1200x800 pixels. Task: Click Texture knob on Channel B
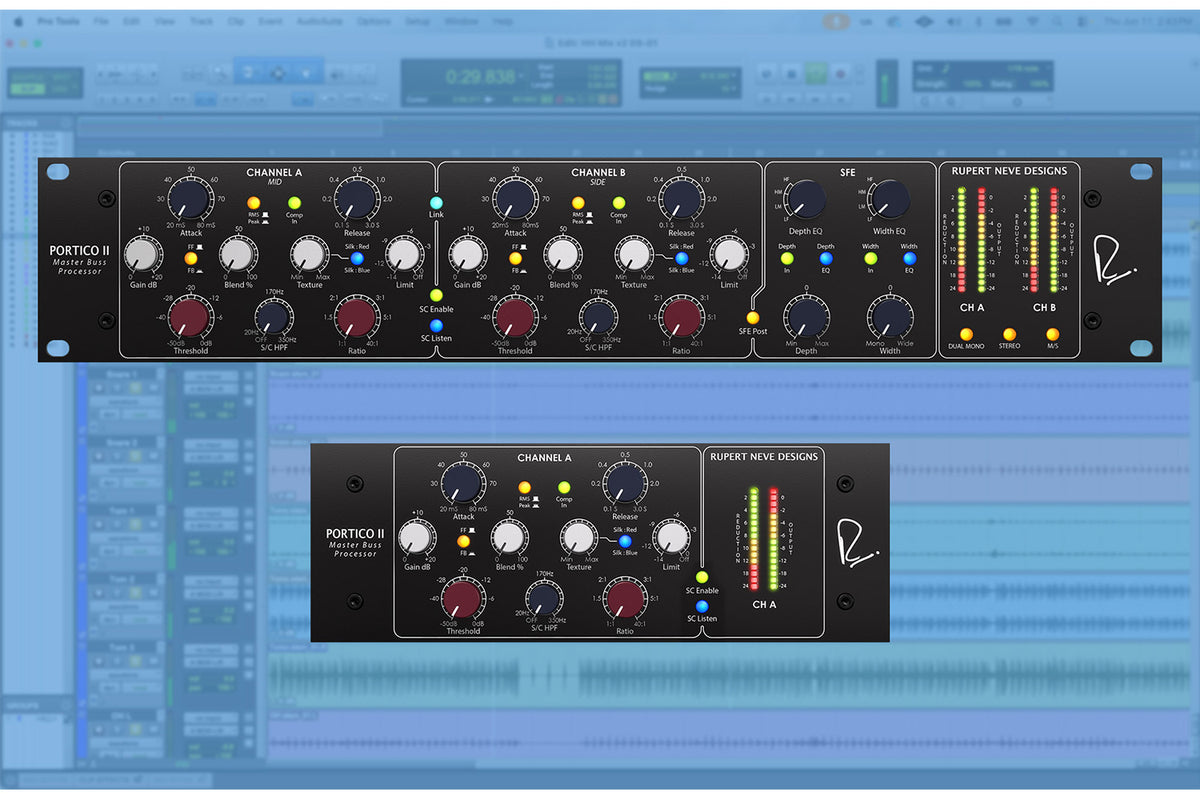[634, 254]
